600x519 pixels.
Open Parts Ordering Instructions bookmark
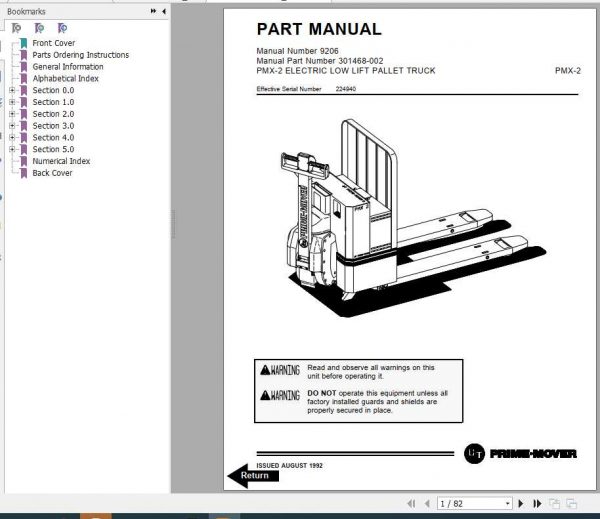pyautogui.click(x=81, y=55)
